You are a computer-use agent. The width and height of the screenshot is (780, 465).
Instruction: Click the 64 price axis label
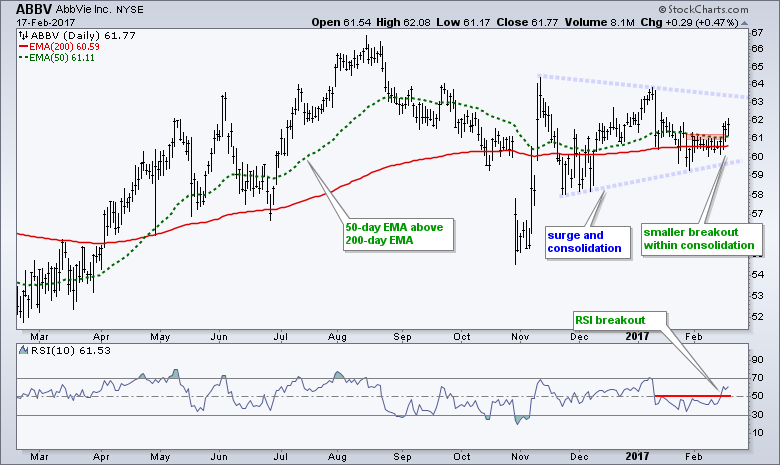tap(757, 84)
